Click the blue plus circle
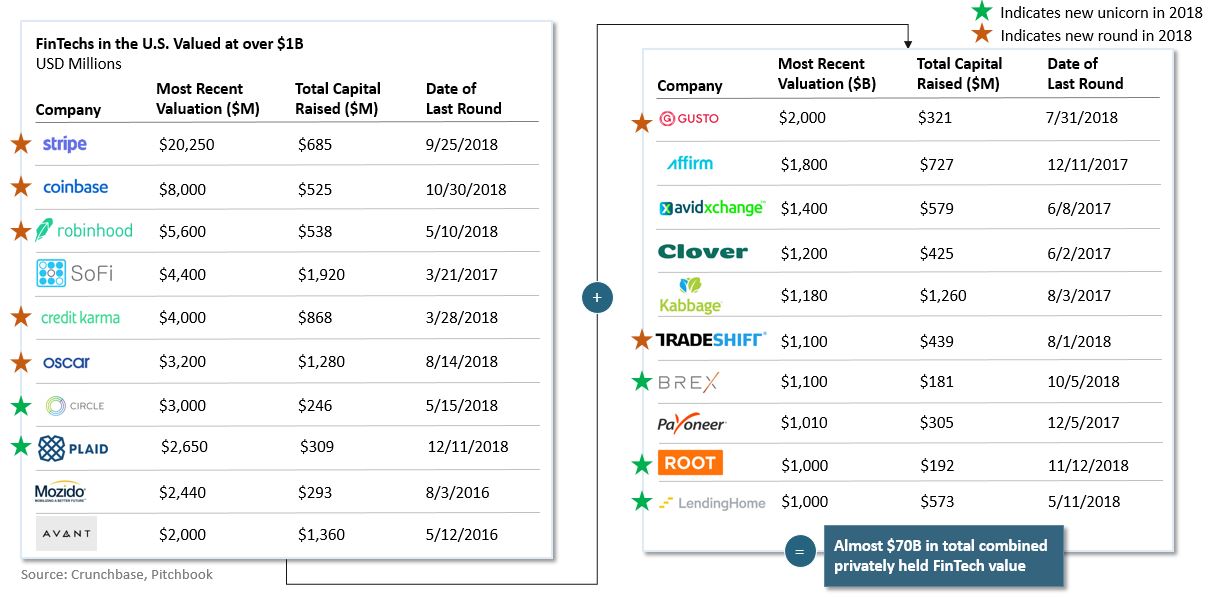This screenshot has height=597, width=1212. (597, 297)
